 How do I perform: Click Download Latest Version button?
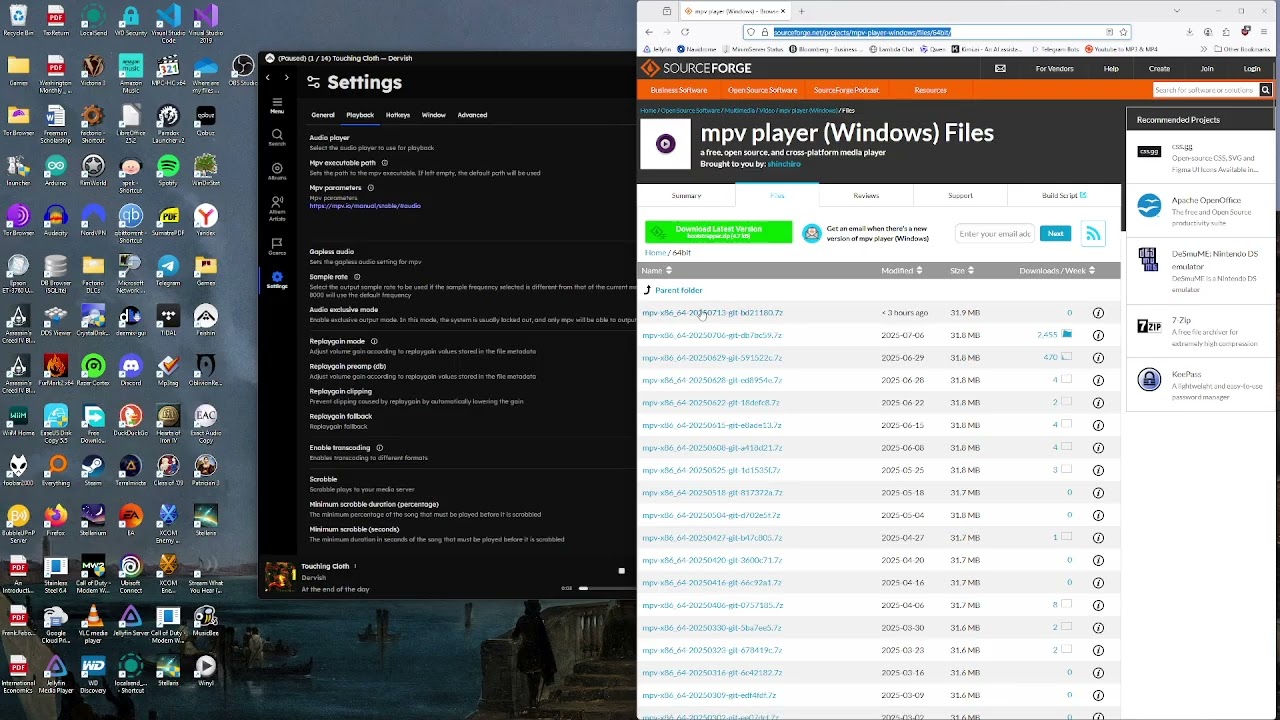[x=718, y=233]
